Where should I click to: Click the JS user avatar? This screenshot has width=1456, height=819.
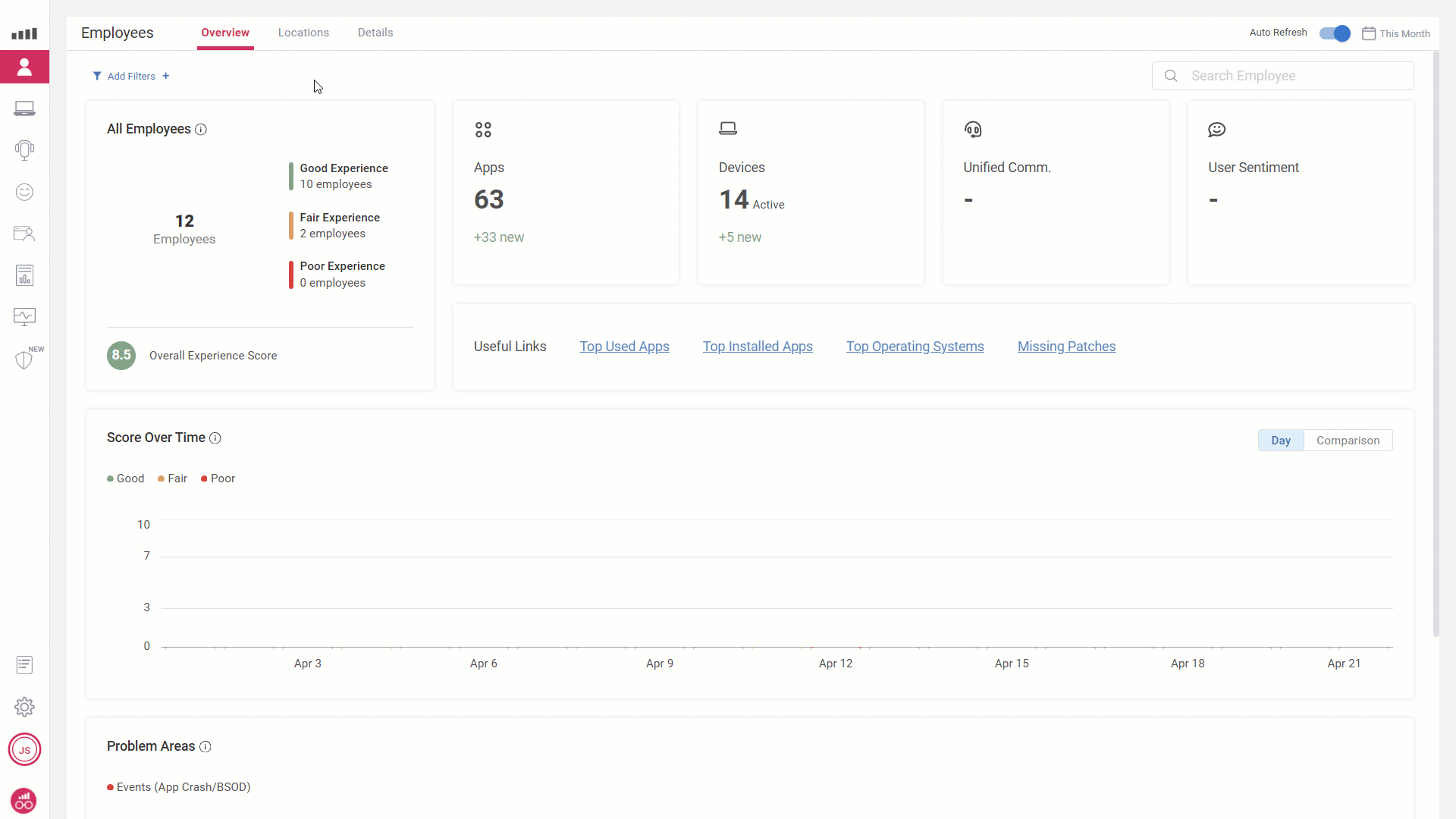coord(24,750)
